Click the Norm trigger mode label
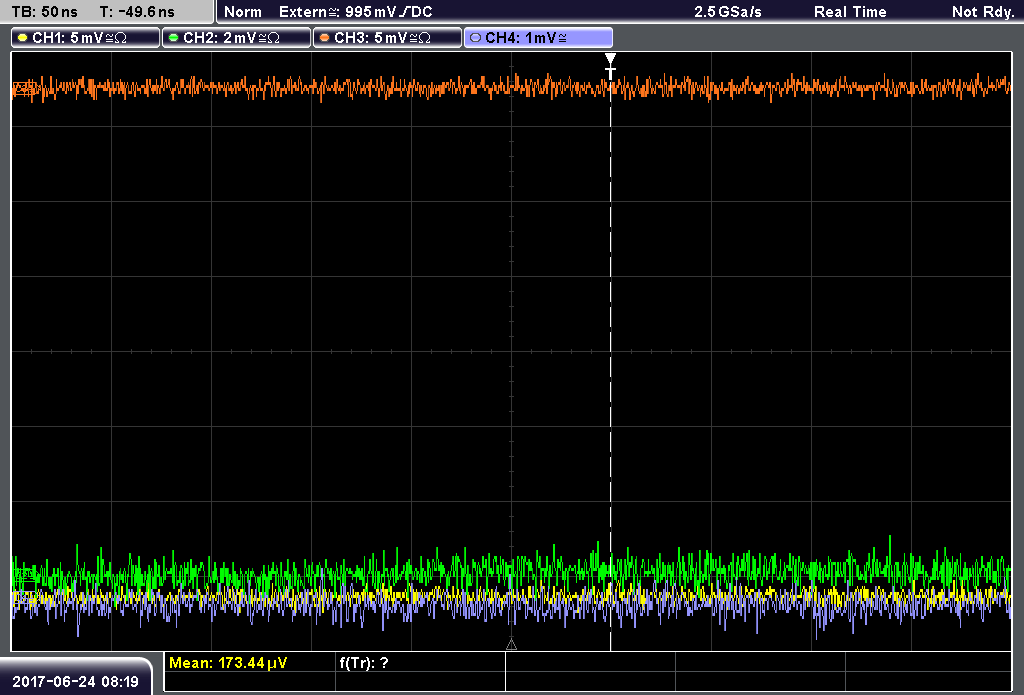Screen dimensions: 1024x695 click(243, 12)
